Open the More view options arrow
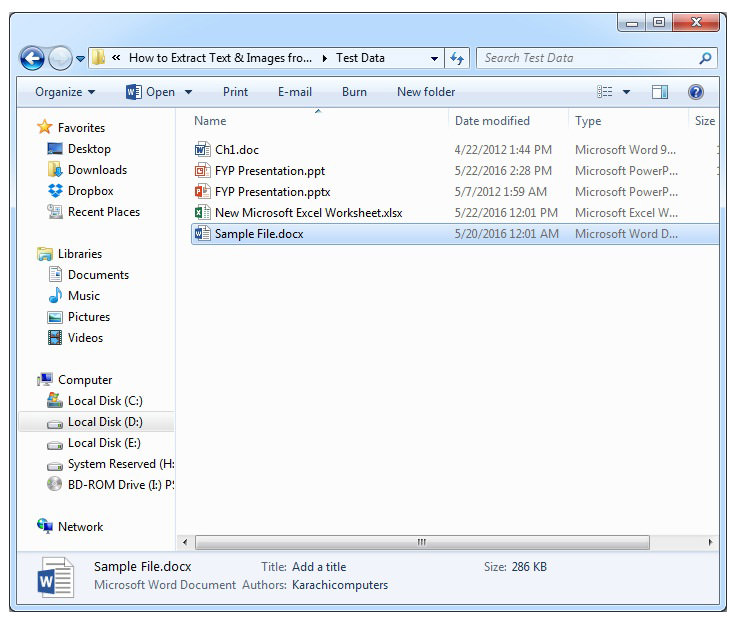Screen dimensions: 743x628 pos(626,92)
